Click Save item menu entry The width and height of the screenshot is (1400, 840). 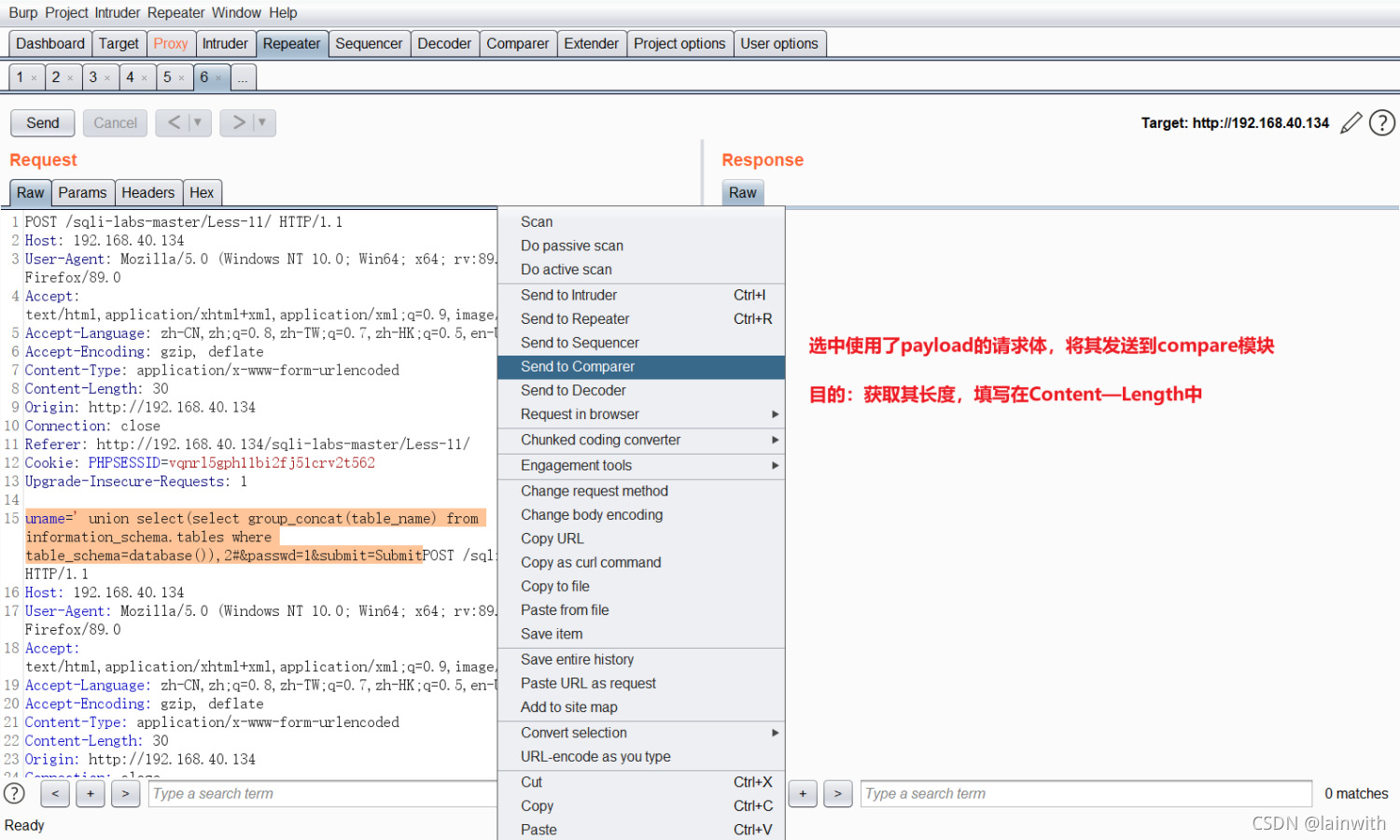(x=641, y=634)
